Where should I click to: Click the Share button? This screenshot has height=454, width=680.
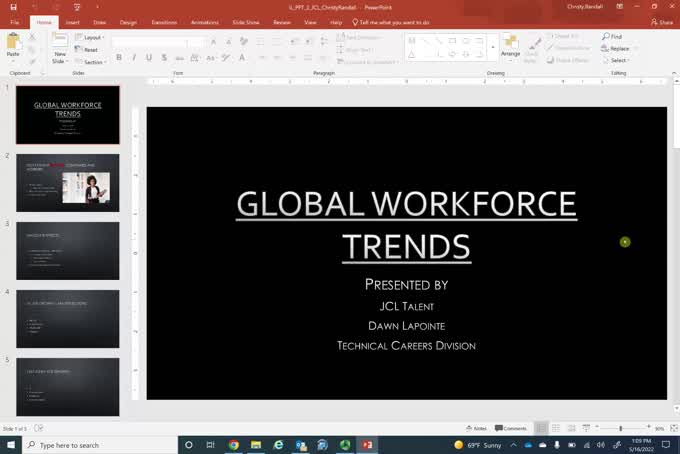662,22
